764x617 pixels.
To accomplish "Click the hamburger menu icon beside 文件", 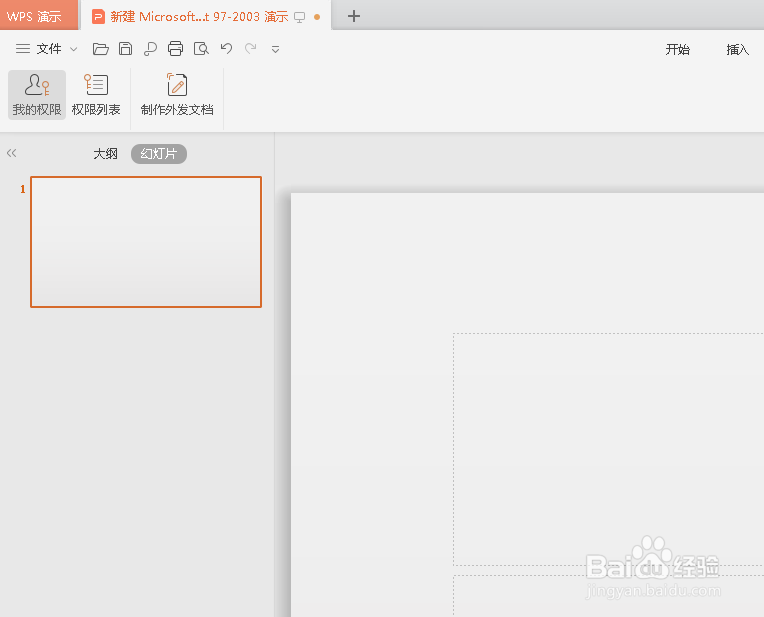I will (x=22, y=49).
